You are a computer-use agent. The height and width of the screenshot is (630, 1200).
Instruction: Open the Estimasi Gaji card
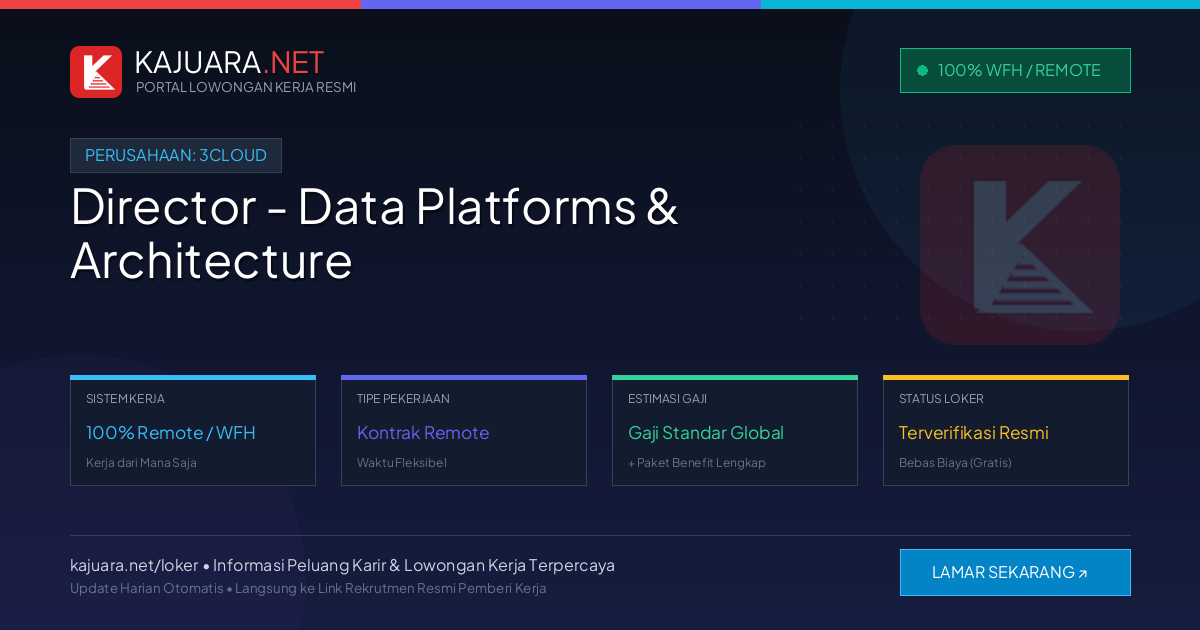[735, 431]
